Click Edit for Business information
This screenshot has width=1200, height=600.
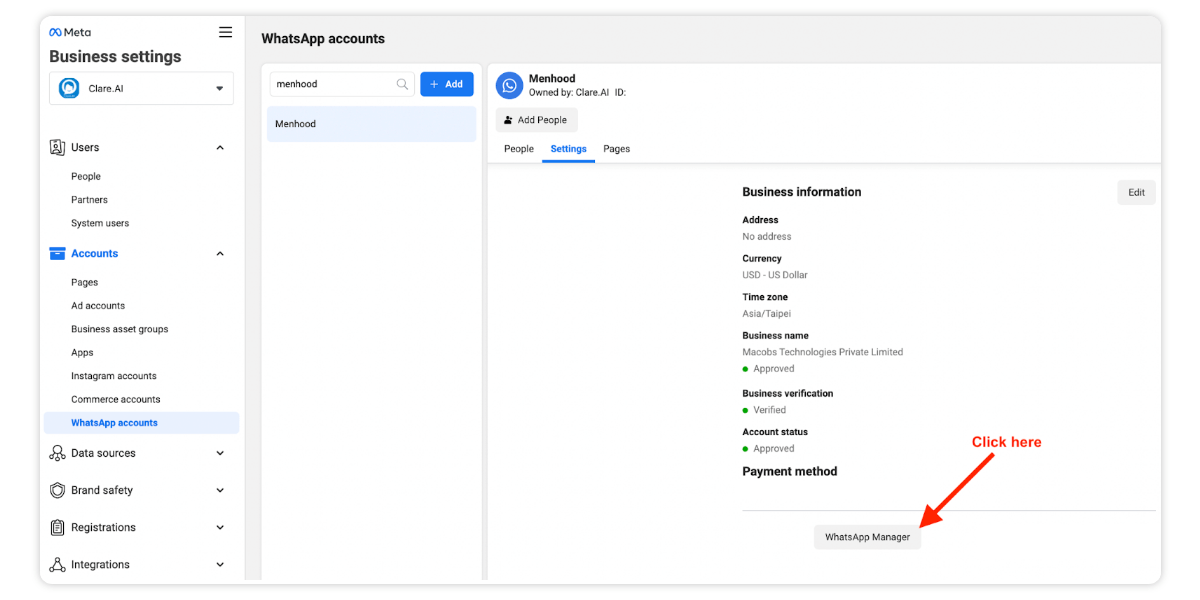[x=1136, y=193]
